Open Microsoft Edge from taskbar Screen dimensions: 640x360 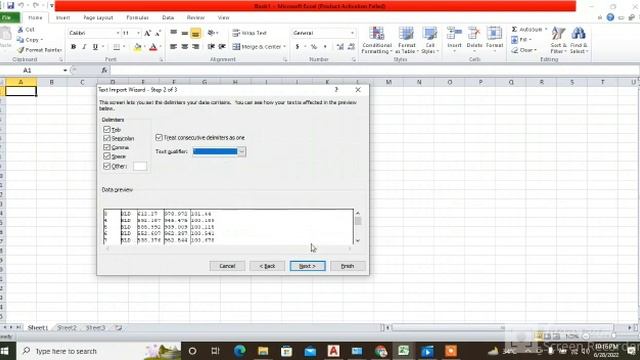pos(240,351)
